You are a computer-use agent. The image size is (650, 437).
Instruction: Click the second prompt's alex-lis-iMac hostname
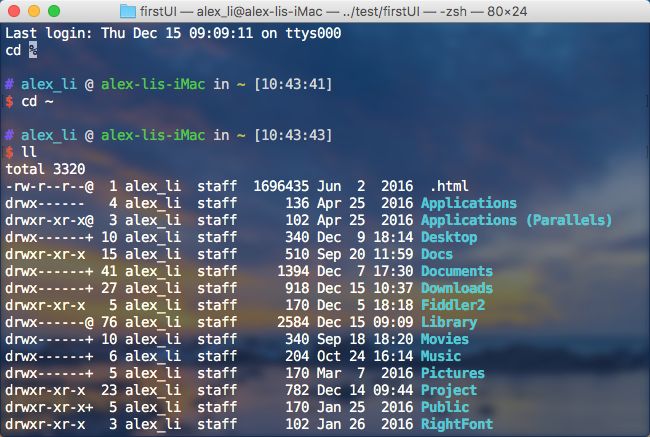[153, 135]
